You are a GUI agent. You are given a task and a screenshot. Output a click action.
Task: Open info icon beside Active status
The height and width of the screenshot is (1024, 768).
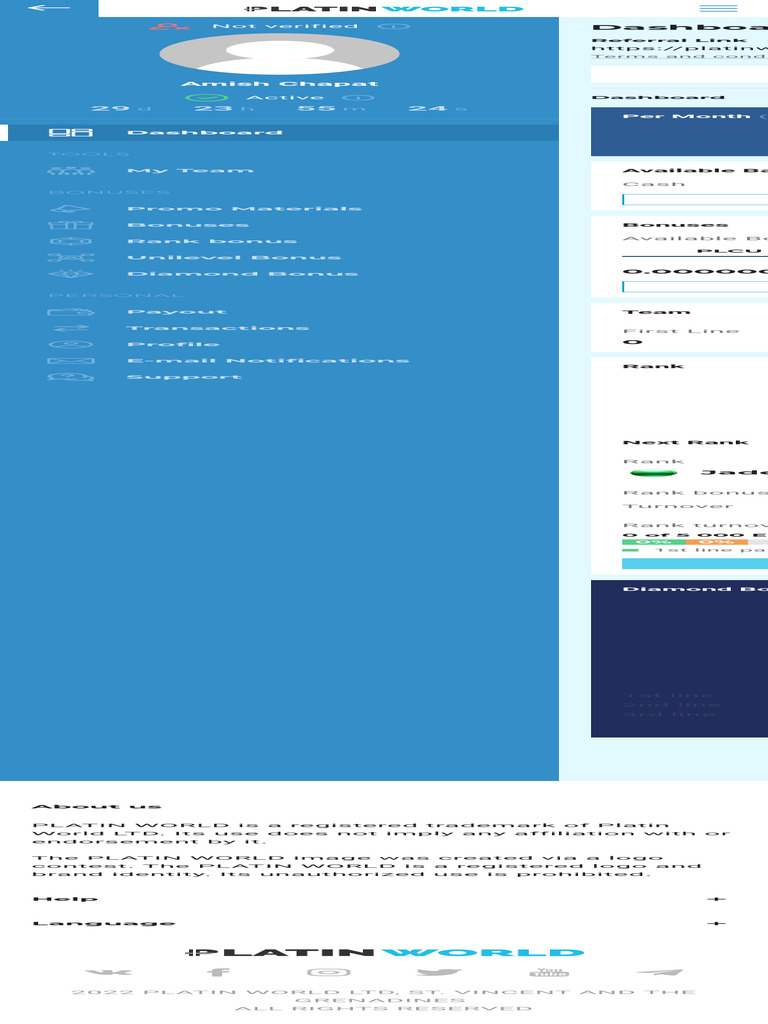(358, 98)
